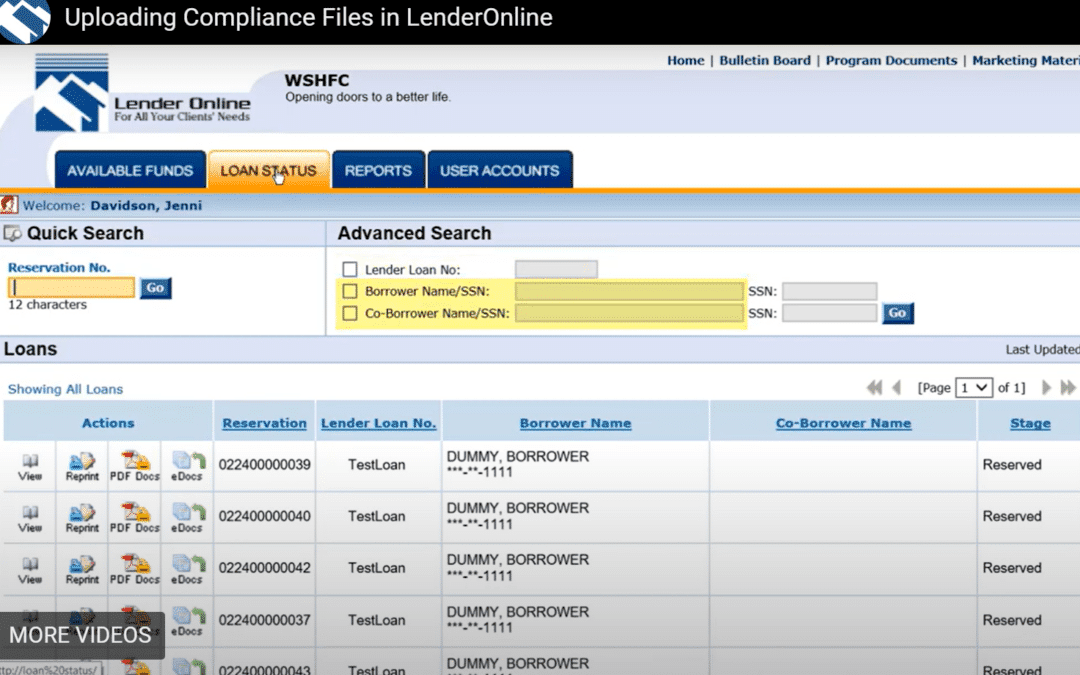This screenshot has height=675, width=1080.
Task: Click Go button for Reservation No search
Action: [x=156, y=288]
